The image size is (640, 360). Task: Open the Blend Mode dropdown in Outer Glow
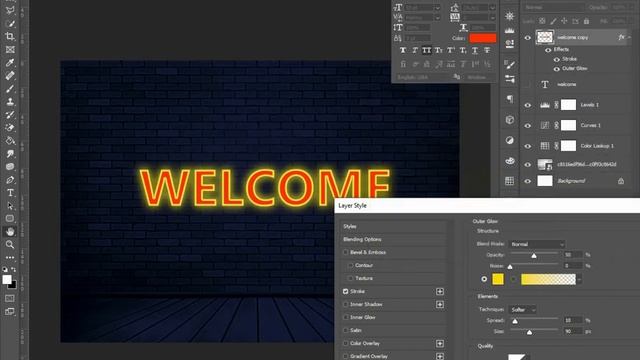(x=537, y=244)
